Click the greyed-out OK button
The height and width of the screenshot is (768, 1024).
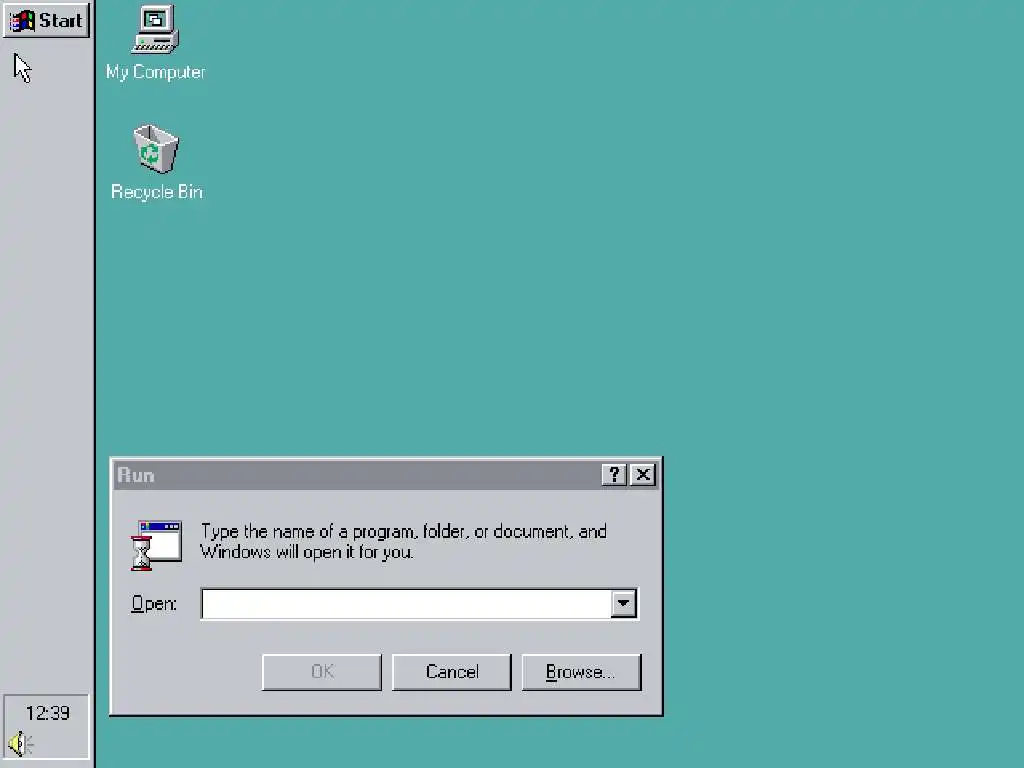[322, 672]
